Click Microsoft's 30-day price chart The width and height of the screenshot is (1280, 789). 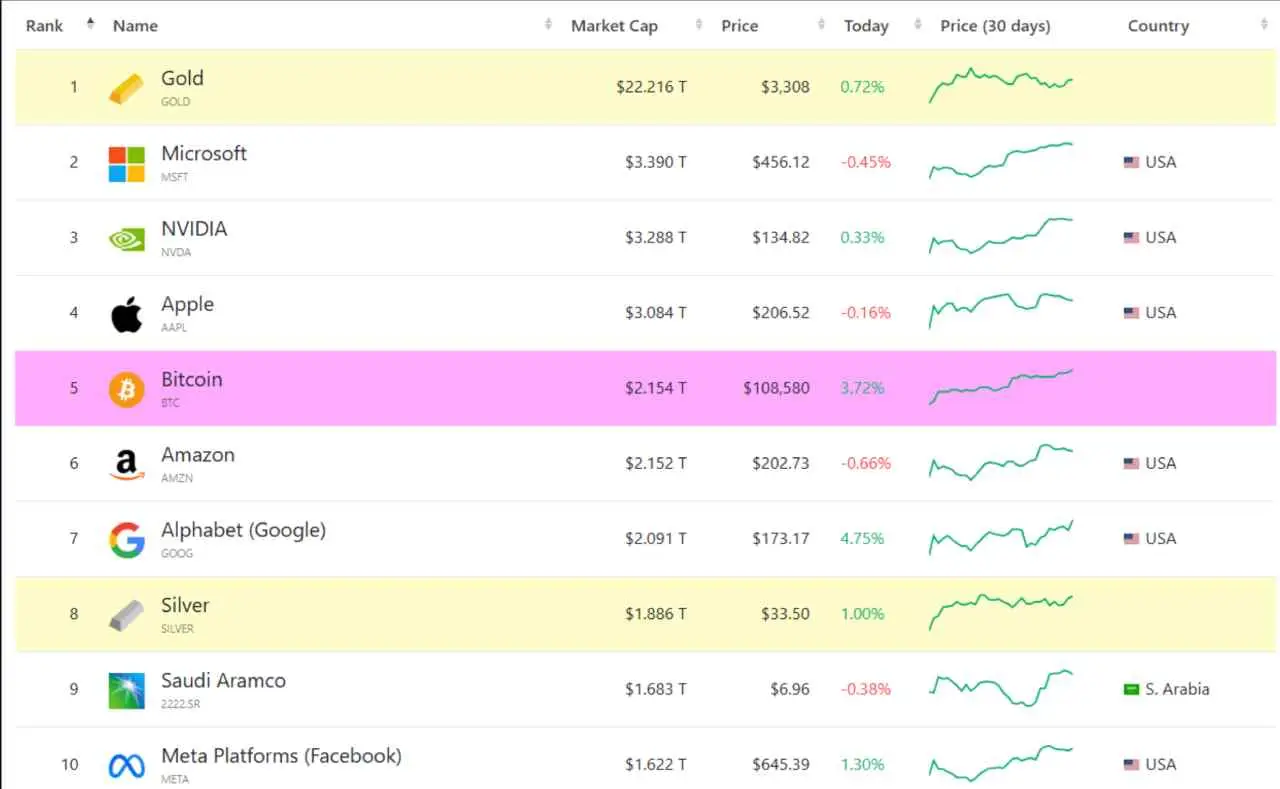(1001, 160)
